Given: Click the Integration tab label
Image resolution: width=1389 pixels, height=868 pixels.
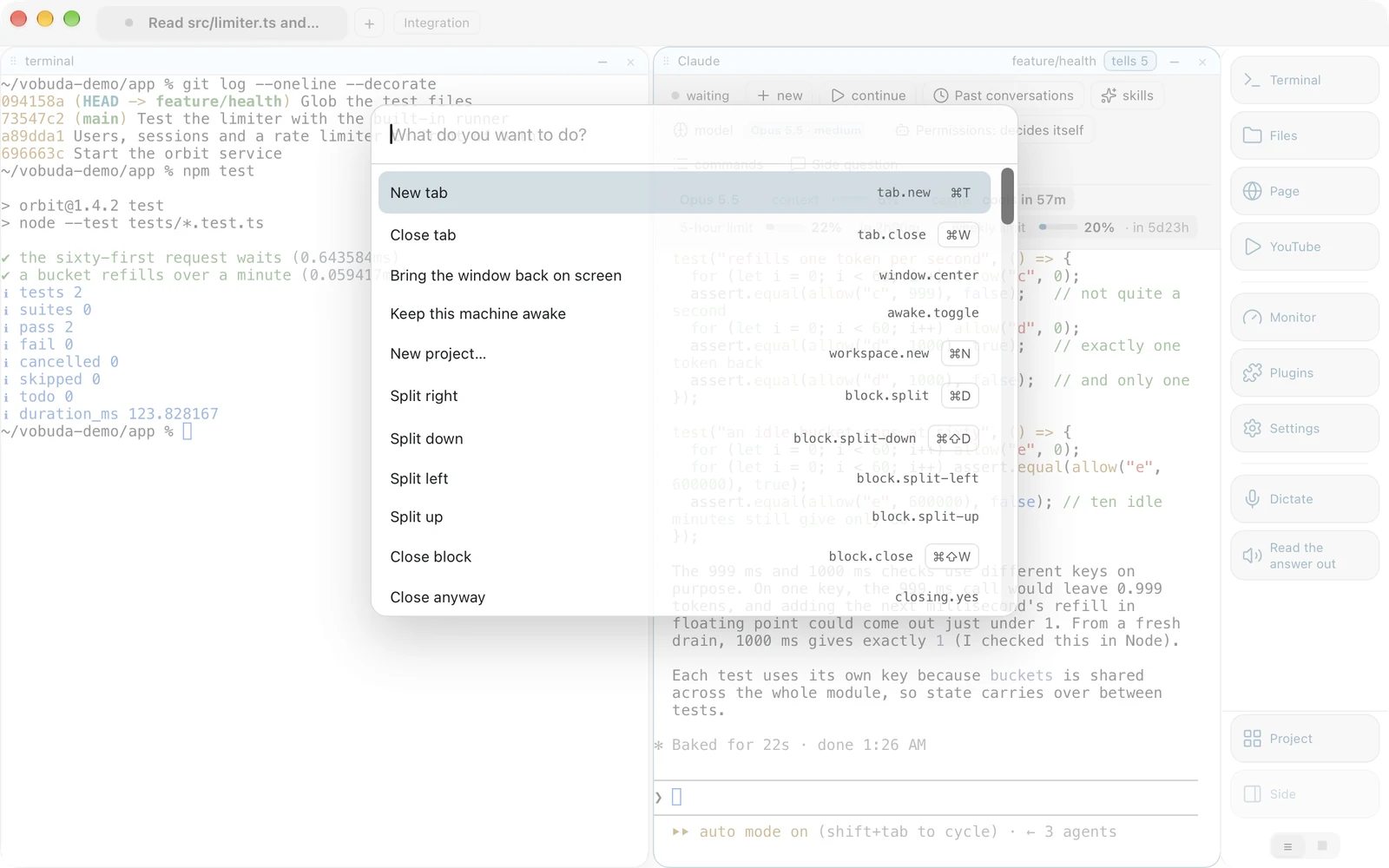Looking at the screenshot, I should (x=437, y=23).
